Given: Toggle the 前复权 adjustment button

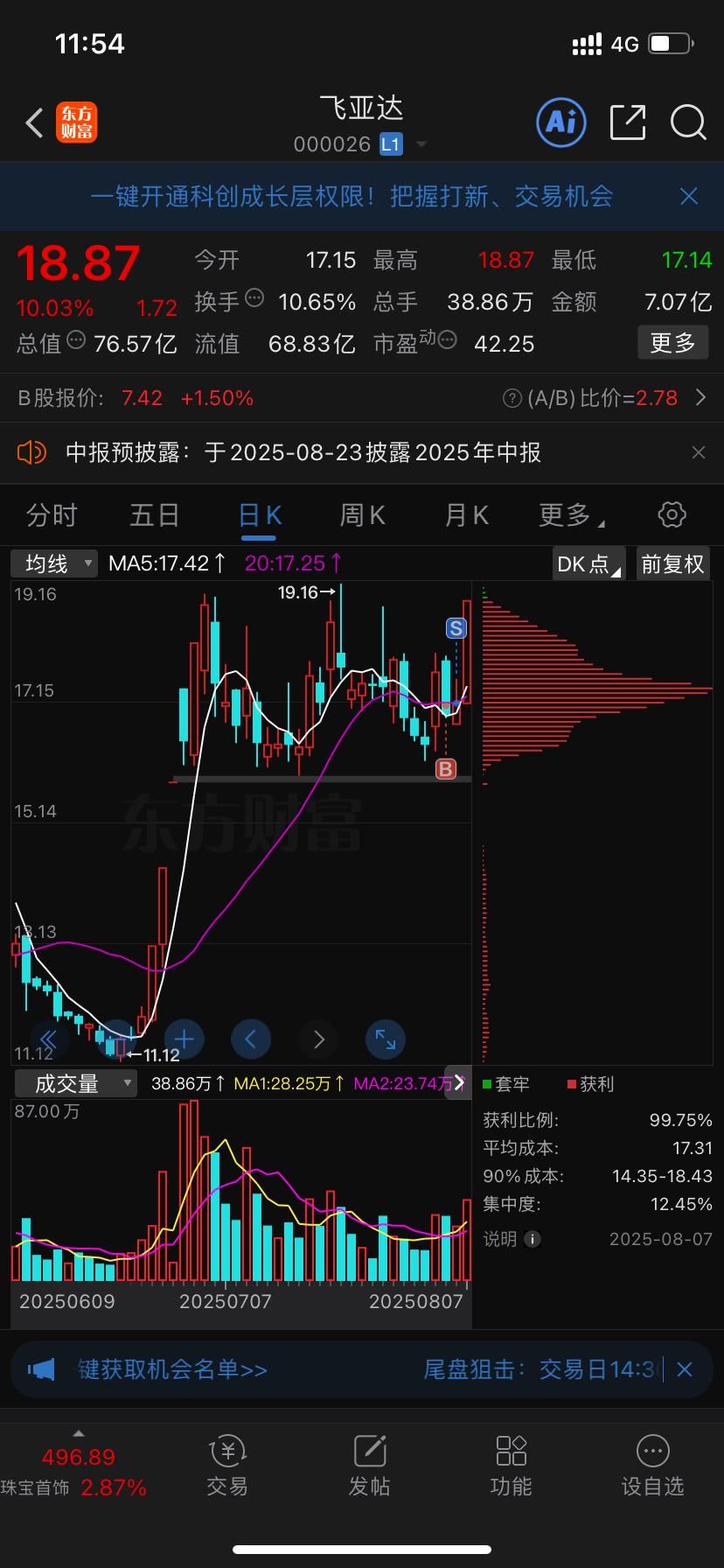Looking at the screenshot, I should coord(673,563).
